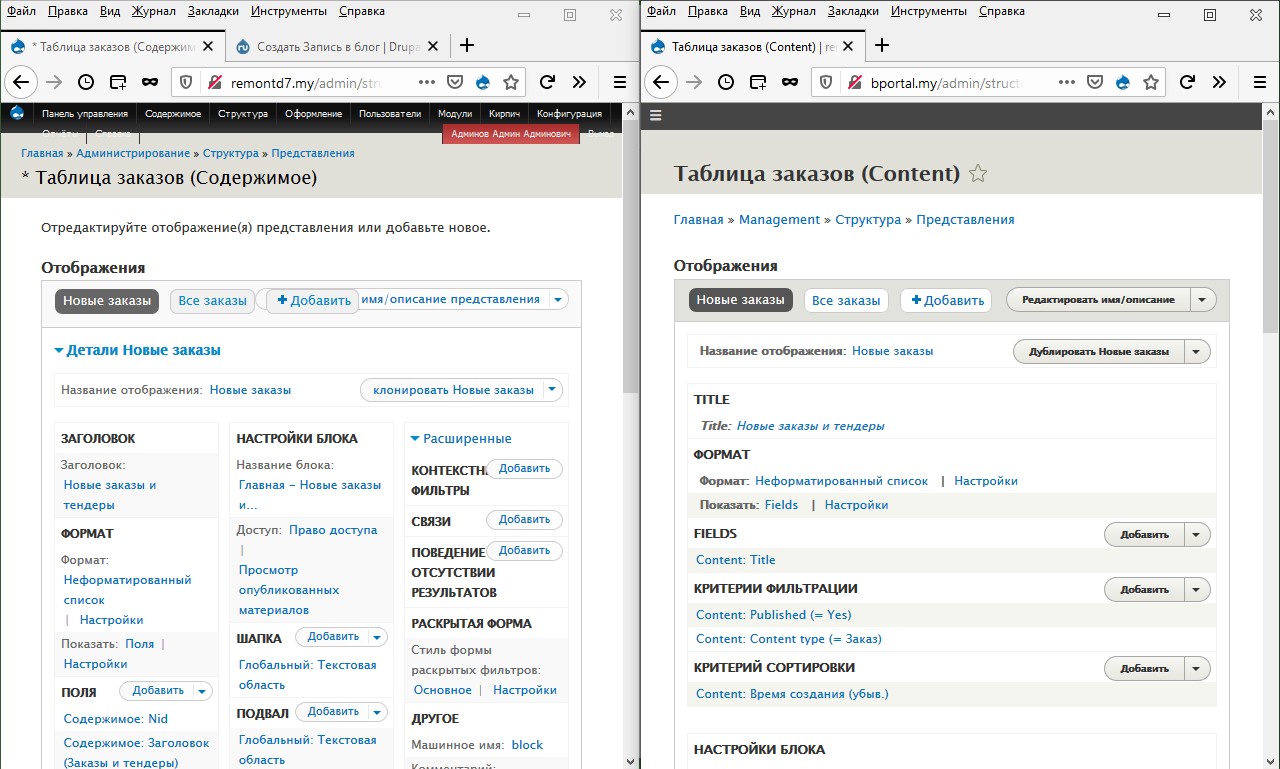Click Добавить button in the СВЯЗИ section
Image resolution: width=1280 pixels, height=769 pixels.
(524, 520)
